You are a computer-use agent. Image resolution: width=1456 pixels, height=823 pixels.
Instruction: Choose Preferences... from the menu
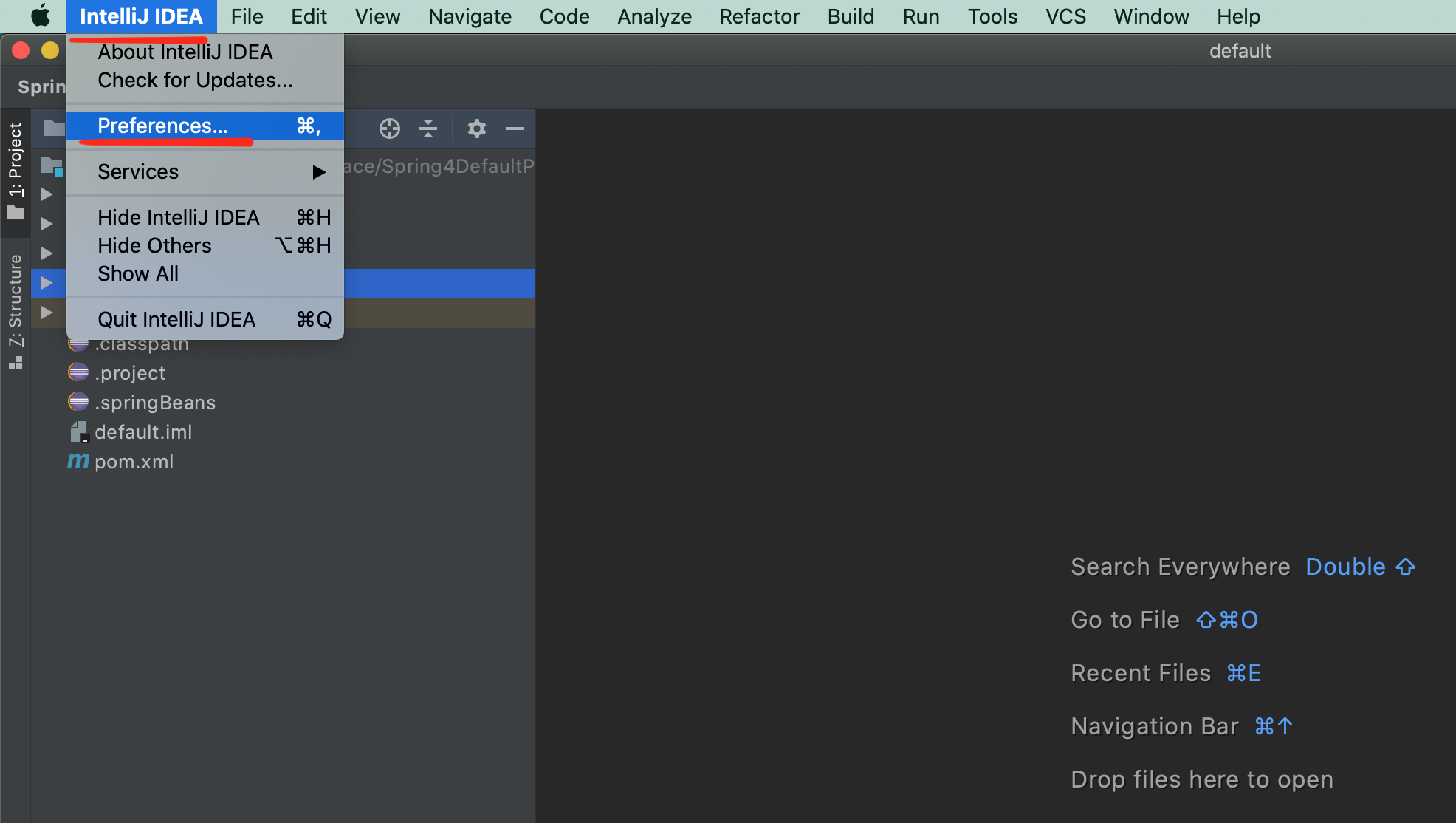tap(162, 126)
